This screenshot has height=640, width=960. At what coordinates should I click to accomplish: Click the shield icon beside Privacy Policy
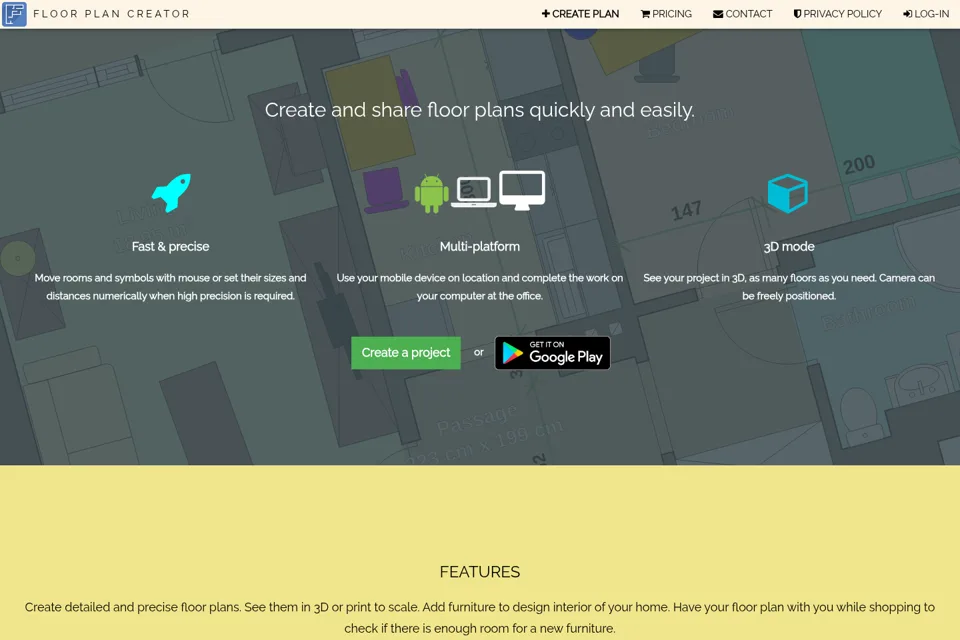pyautogui.click(x=797, y=13)
